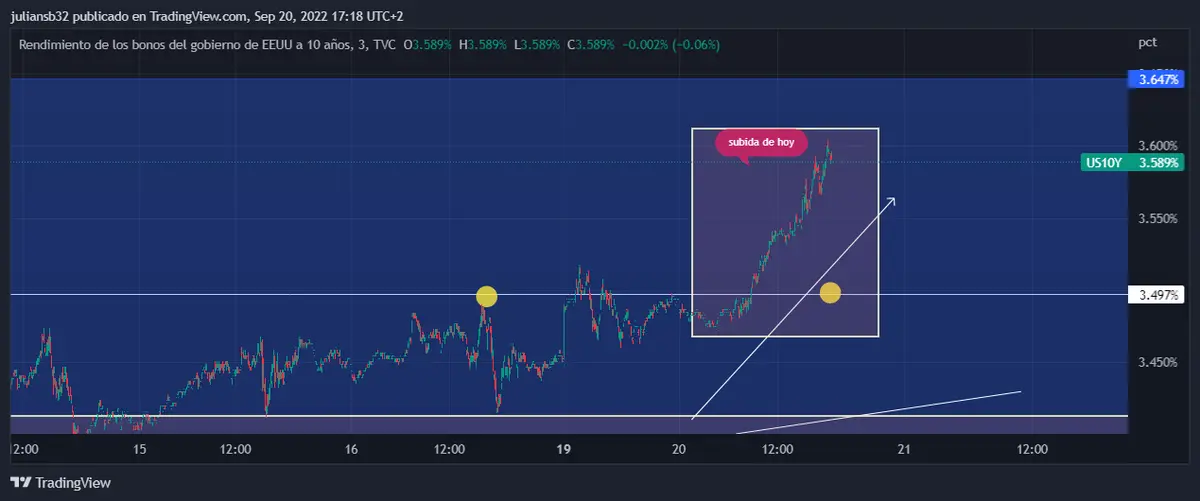
Task: Click the TradingView logo icon
Action: tap(21, 483)
